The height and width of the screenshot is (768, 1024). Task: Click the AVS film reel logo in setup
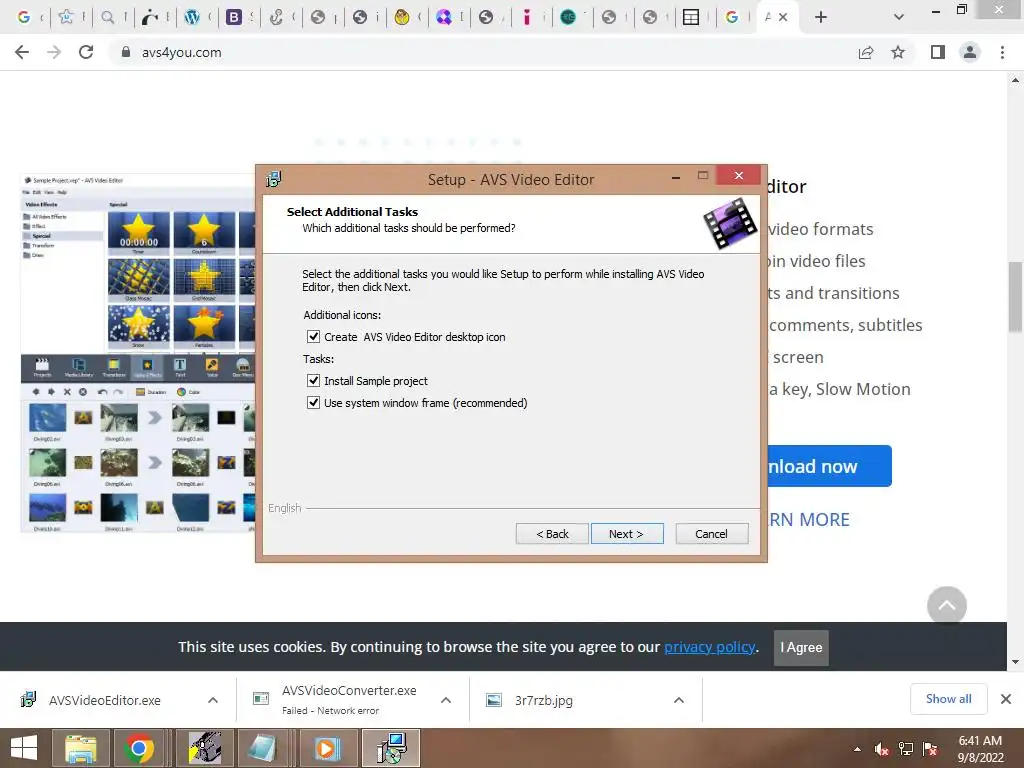730,223
